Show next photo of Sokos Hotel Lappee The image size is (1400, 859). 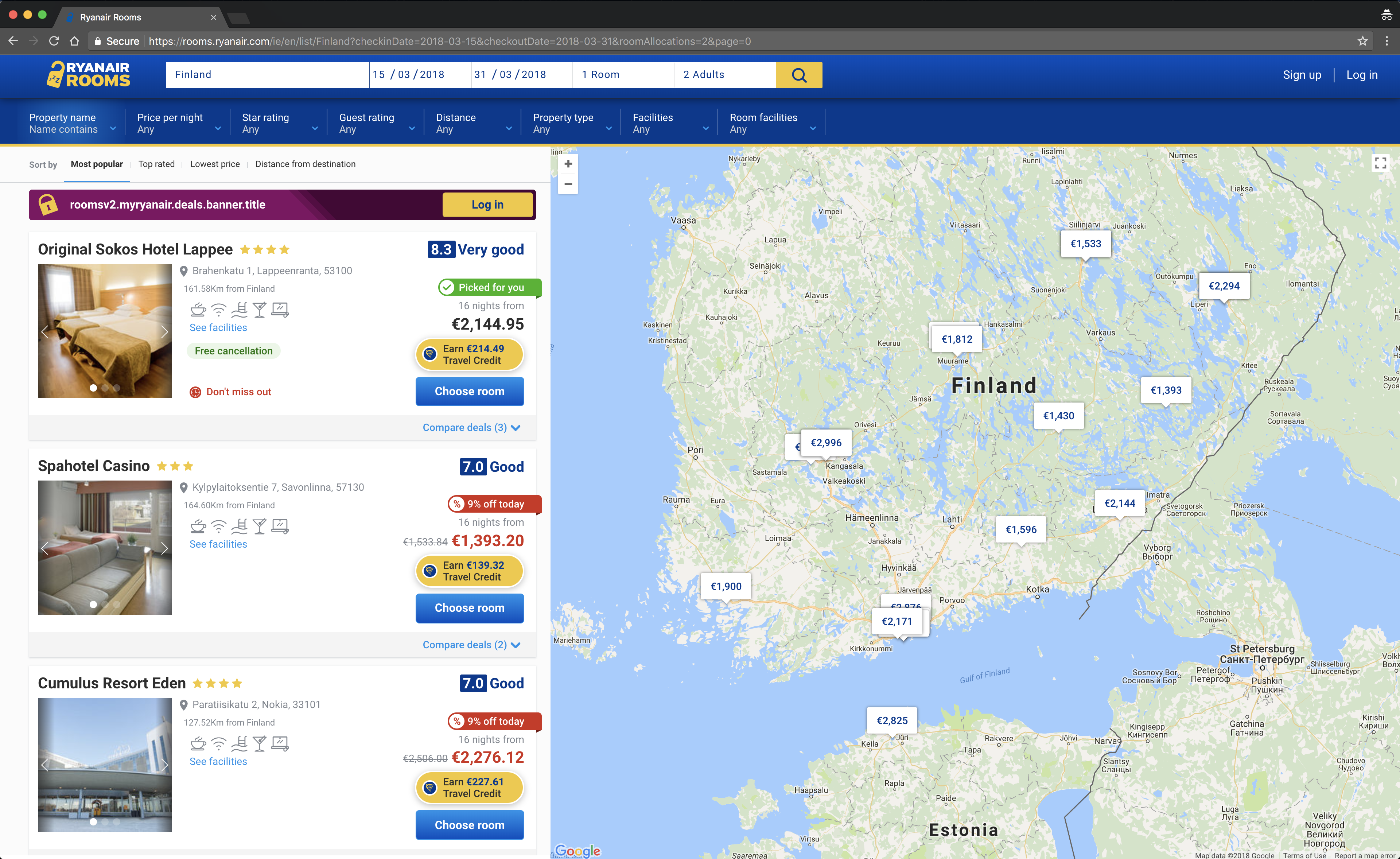(x=164, y=331)
